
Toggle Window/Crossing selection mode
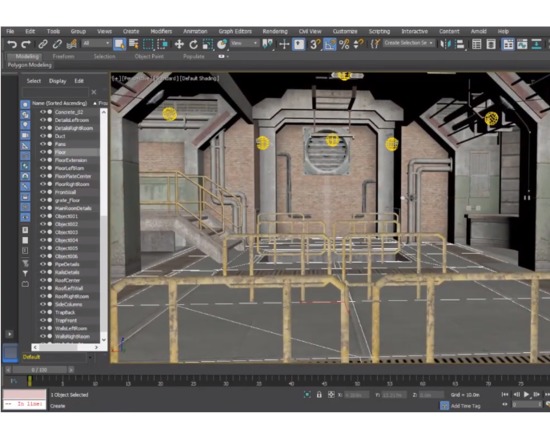[163, 44]
